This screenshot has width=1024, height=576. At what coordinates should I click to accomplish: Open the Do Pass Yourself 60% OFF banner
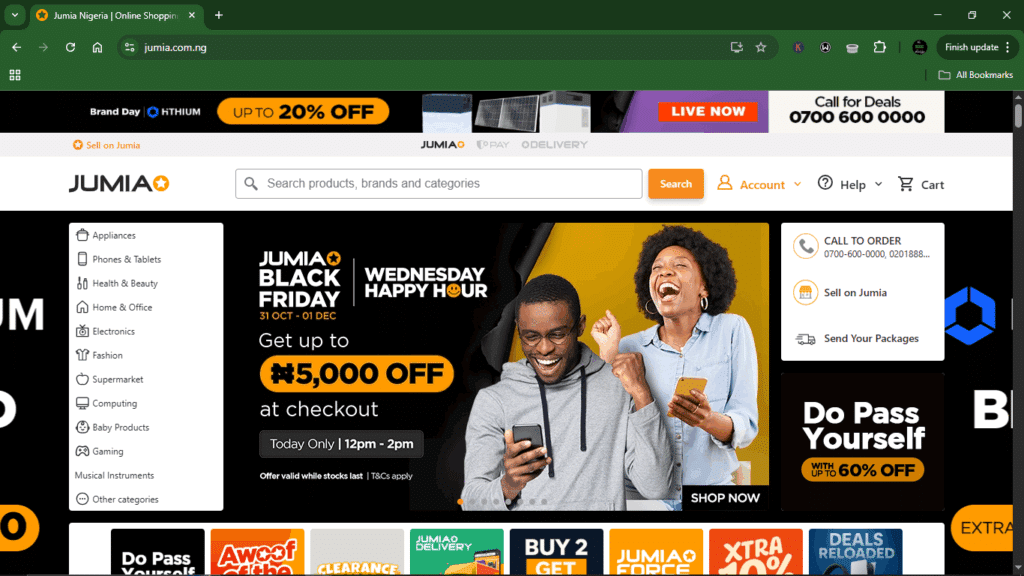[863, 441]
